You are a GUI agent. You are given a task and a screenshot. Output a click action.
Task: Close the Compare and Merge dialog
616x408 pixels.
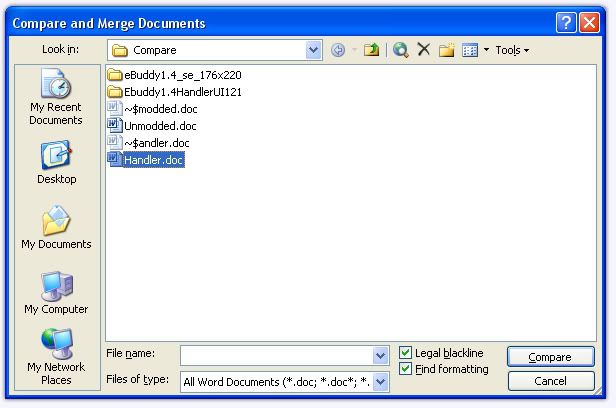coord(589,23)
